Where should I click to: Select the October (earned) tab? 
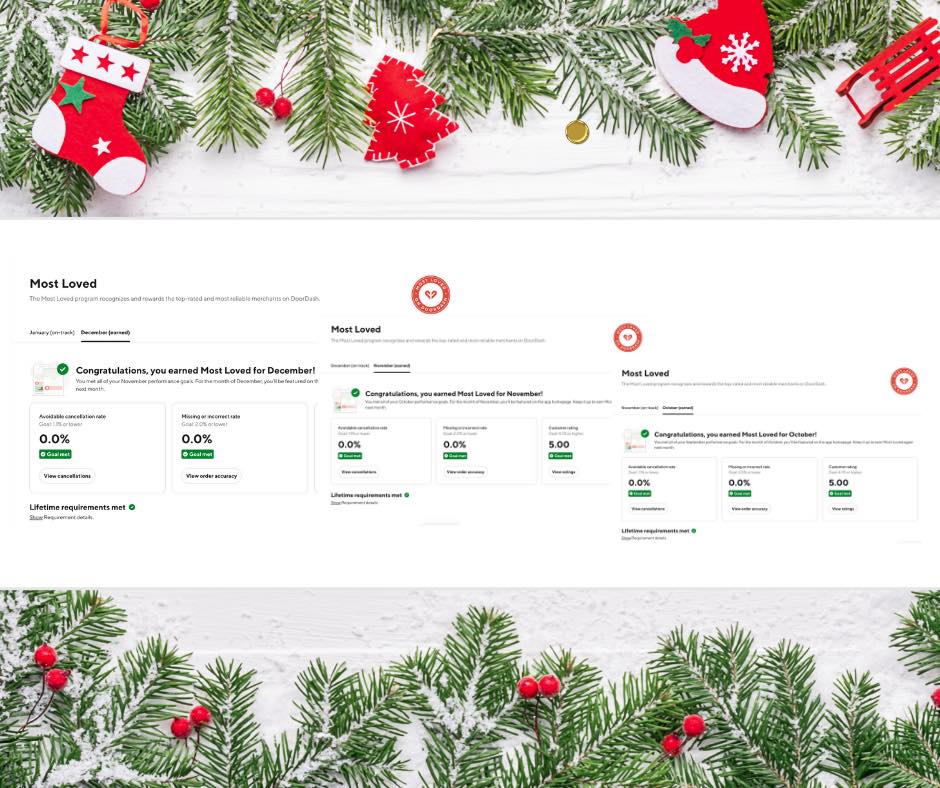pos(678,408)
